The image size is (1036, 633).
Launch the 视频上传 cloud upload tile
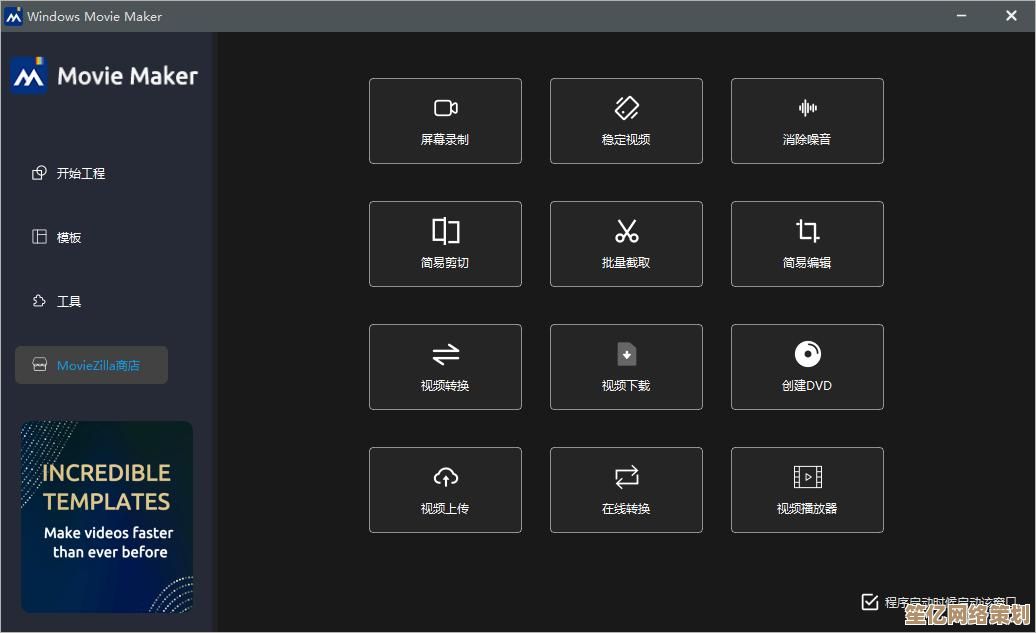point(445,490)
